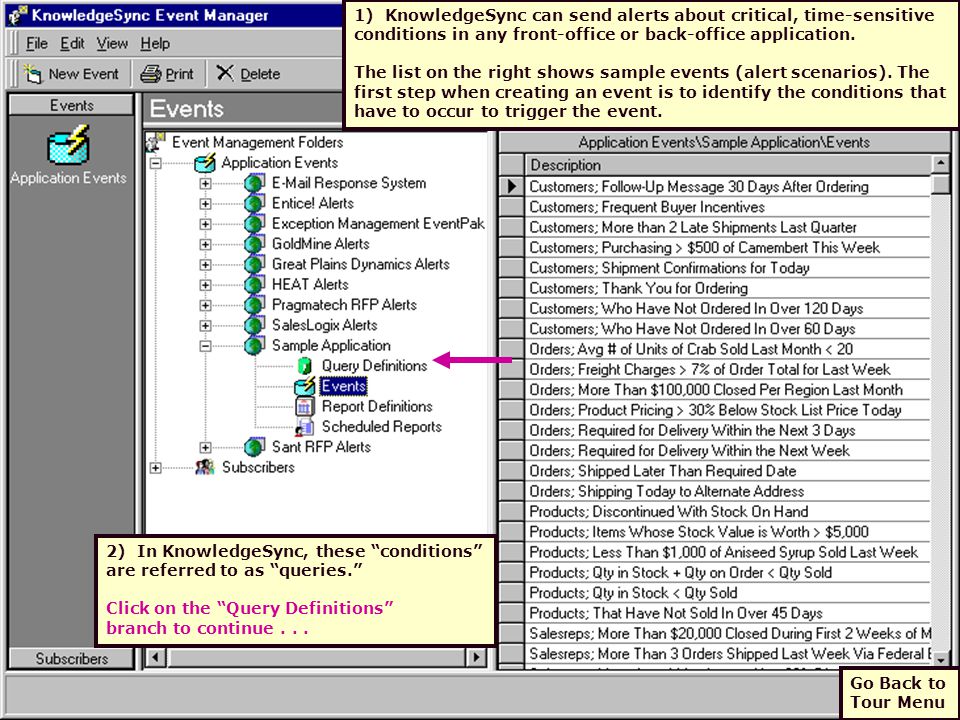The width and height of the screenshot is (960, 720).
Task: Click Go Back to Tour Menu
Action: point(898,692)
